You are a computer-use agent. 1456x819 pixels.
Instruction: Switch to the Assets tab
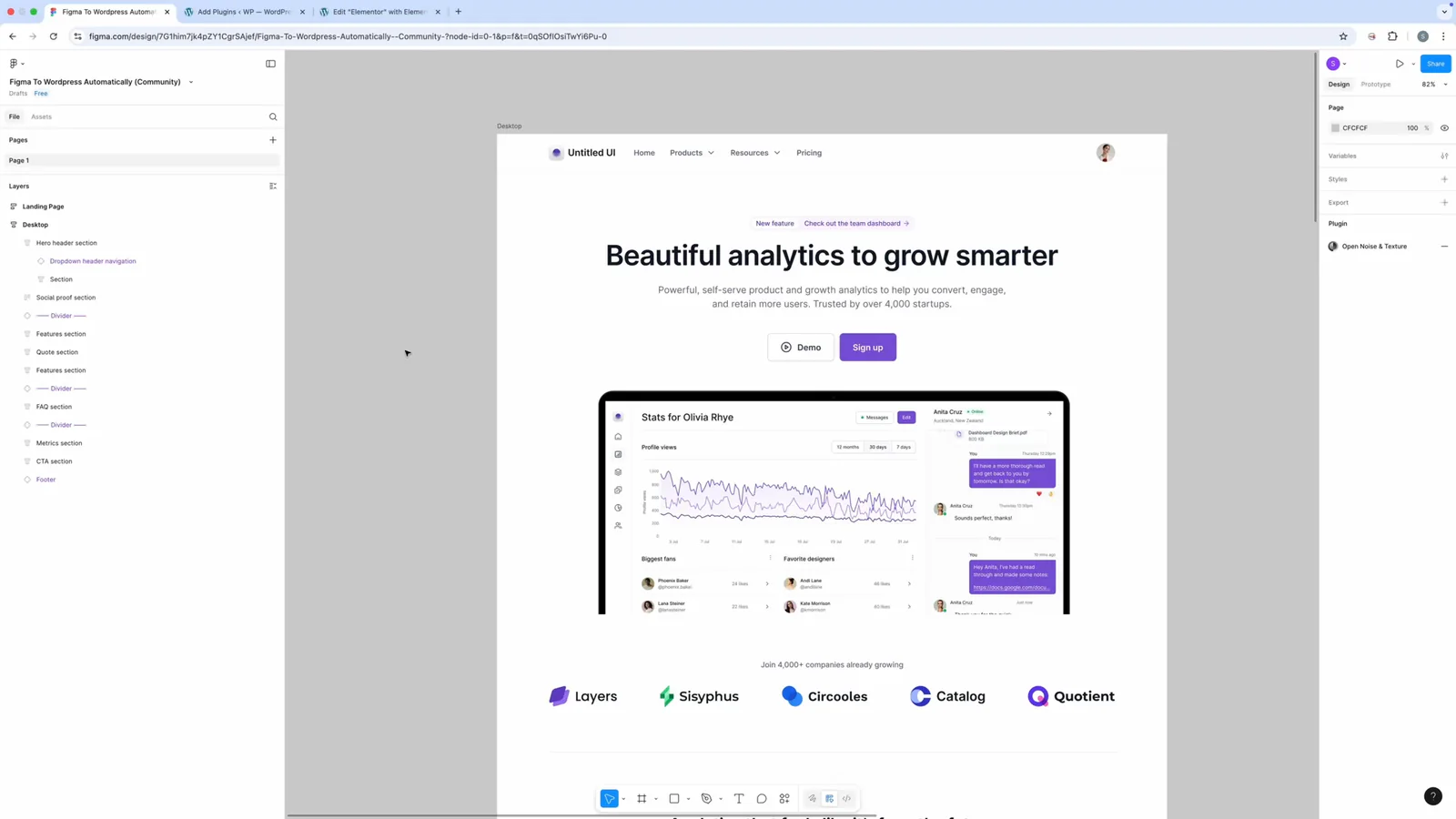(41, 116)
